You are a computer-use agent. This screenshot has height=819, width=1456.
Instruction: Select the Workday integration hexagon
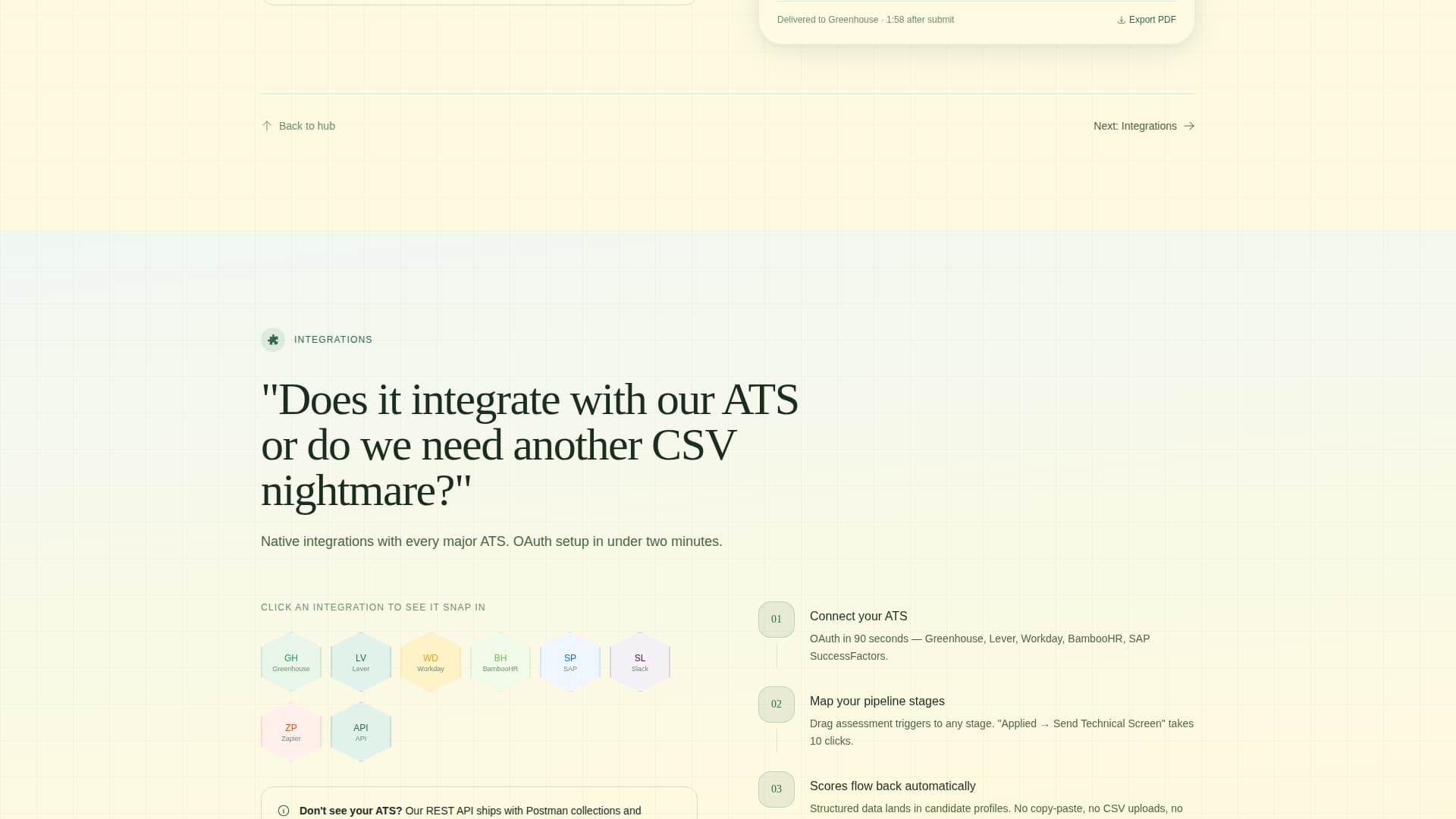(431, 662)
